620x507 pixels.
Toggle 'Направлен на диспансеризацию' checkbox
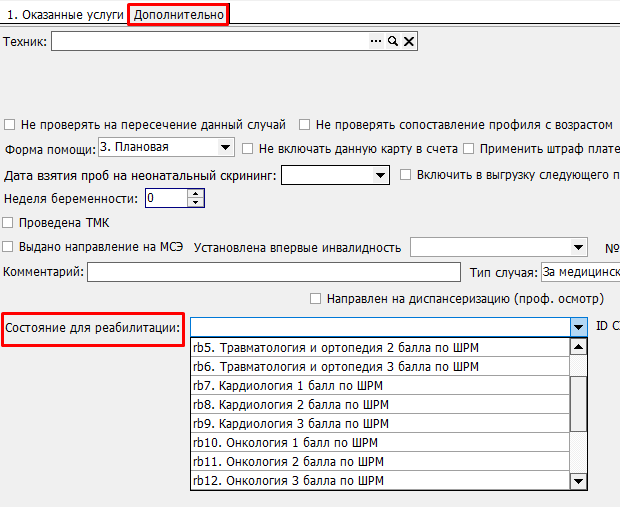tap(316, 299)
